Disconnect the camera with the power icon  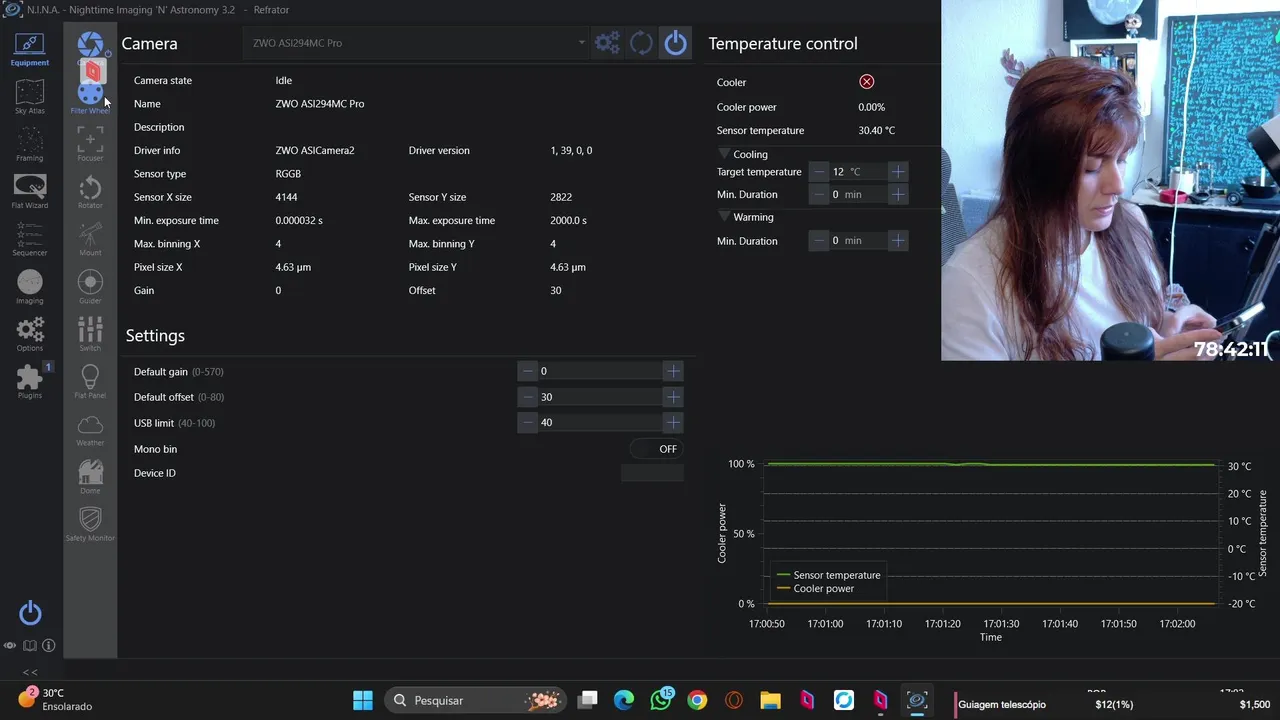point(676,43)
